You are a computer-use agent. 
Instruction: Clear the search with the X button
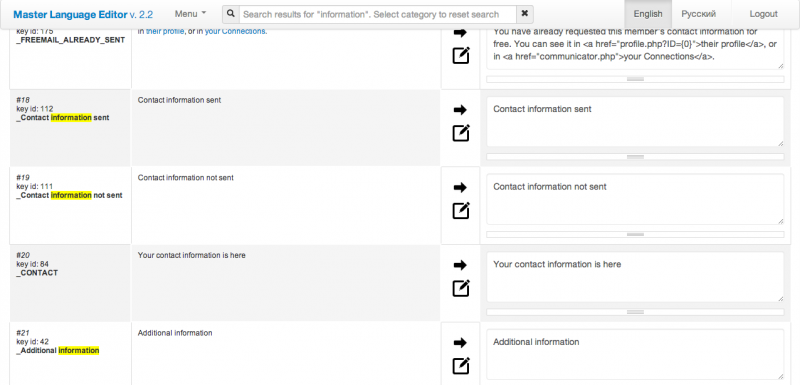tap(524, 14)
